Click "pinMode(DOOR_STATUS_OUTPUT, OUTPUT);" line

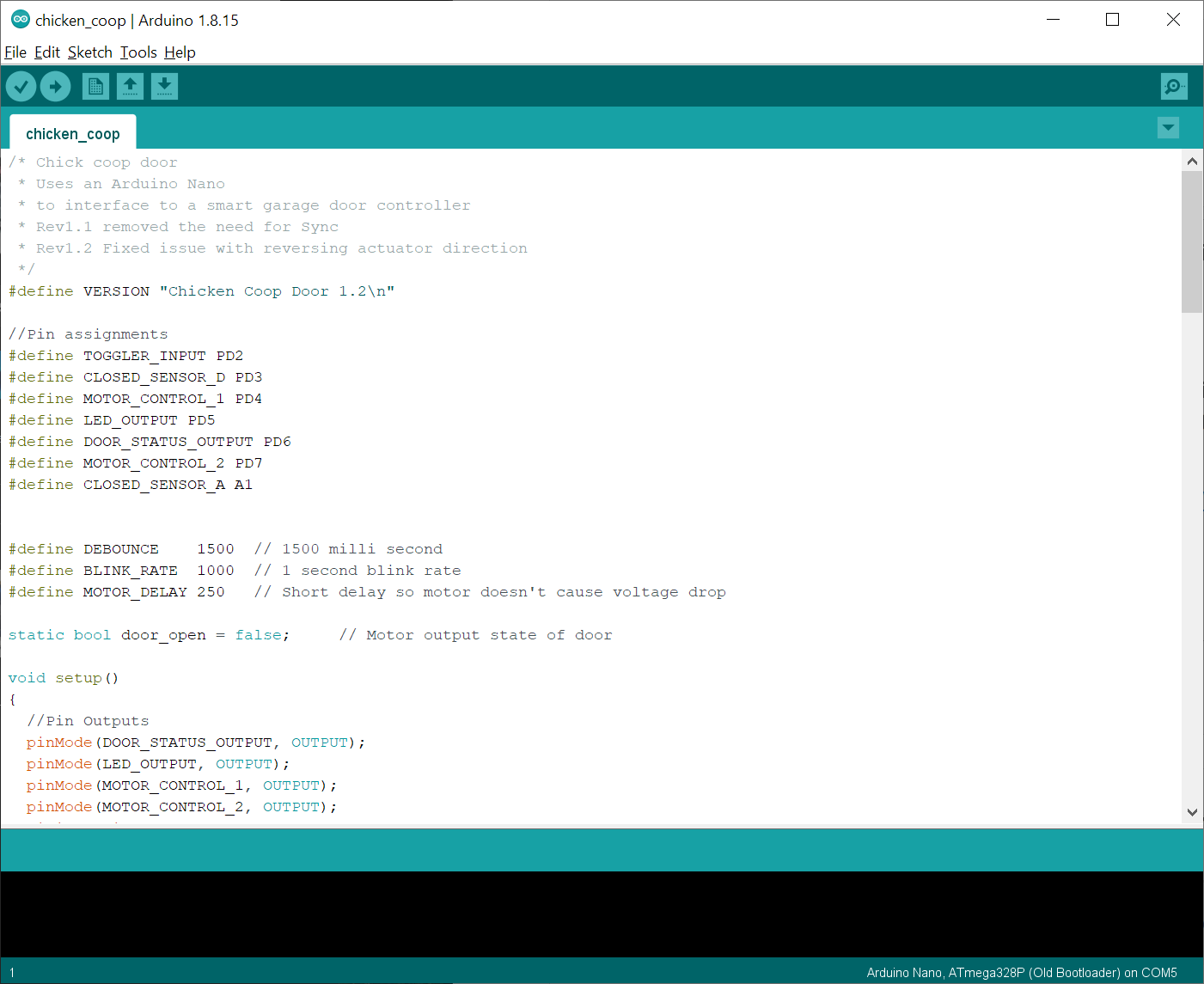tap(196, 743)
